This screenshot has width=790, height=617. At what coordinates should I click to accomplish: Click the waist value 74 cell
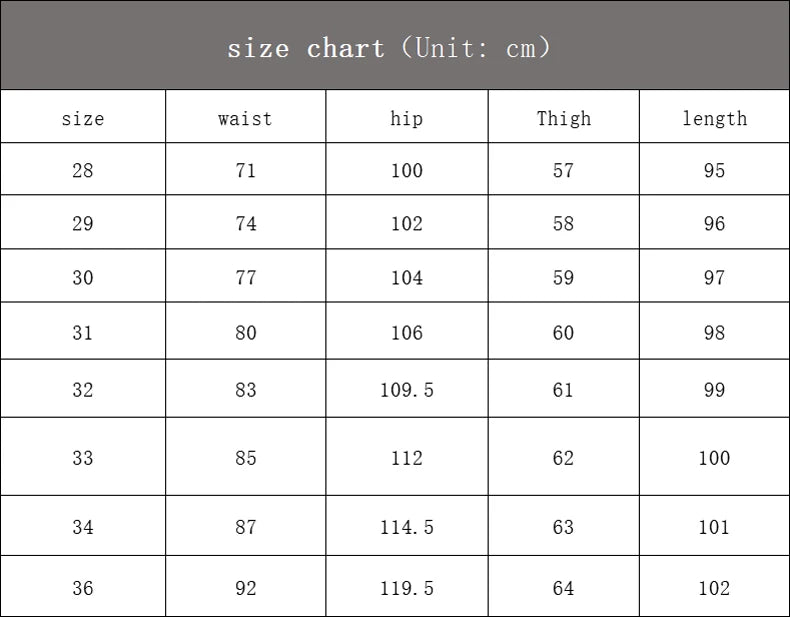[245, 223]
